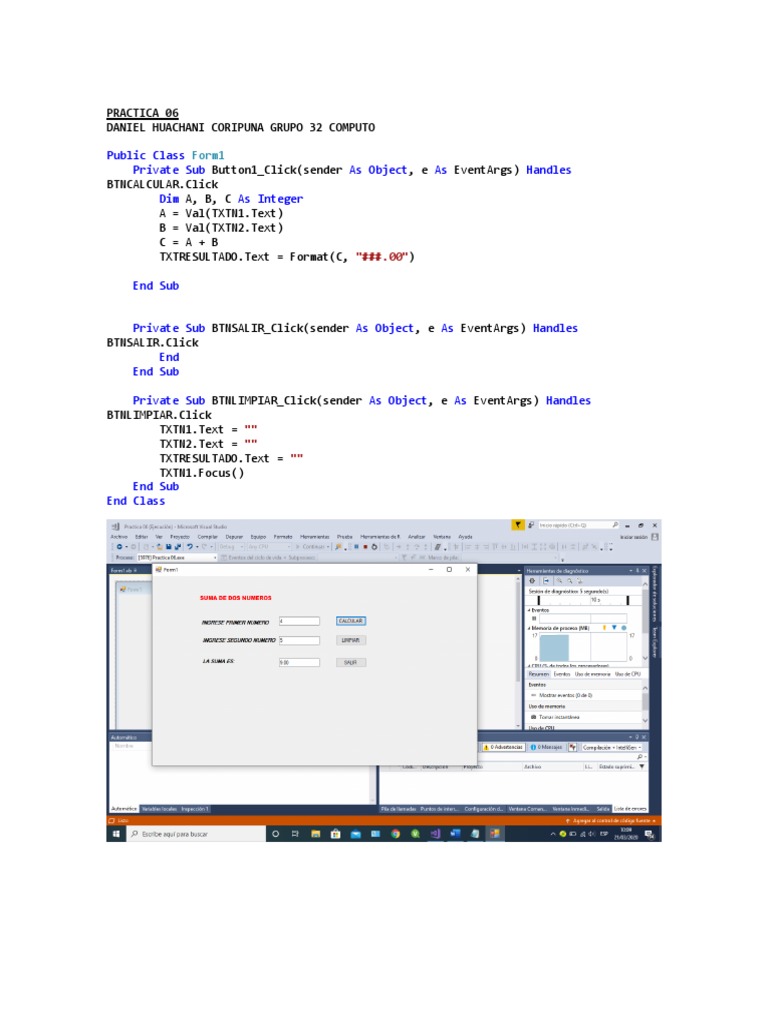Open the Depurar menu
The width and height of the screenshot is (768, 1024).
pos(234,536)
